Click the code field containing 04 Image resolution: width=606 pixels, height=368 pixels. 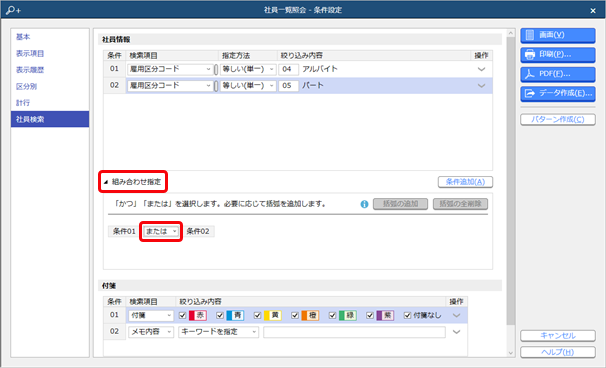289,69
